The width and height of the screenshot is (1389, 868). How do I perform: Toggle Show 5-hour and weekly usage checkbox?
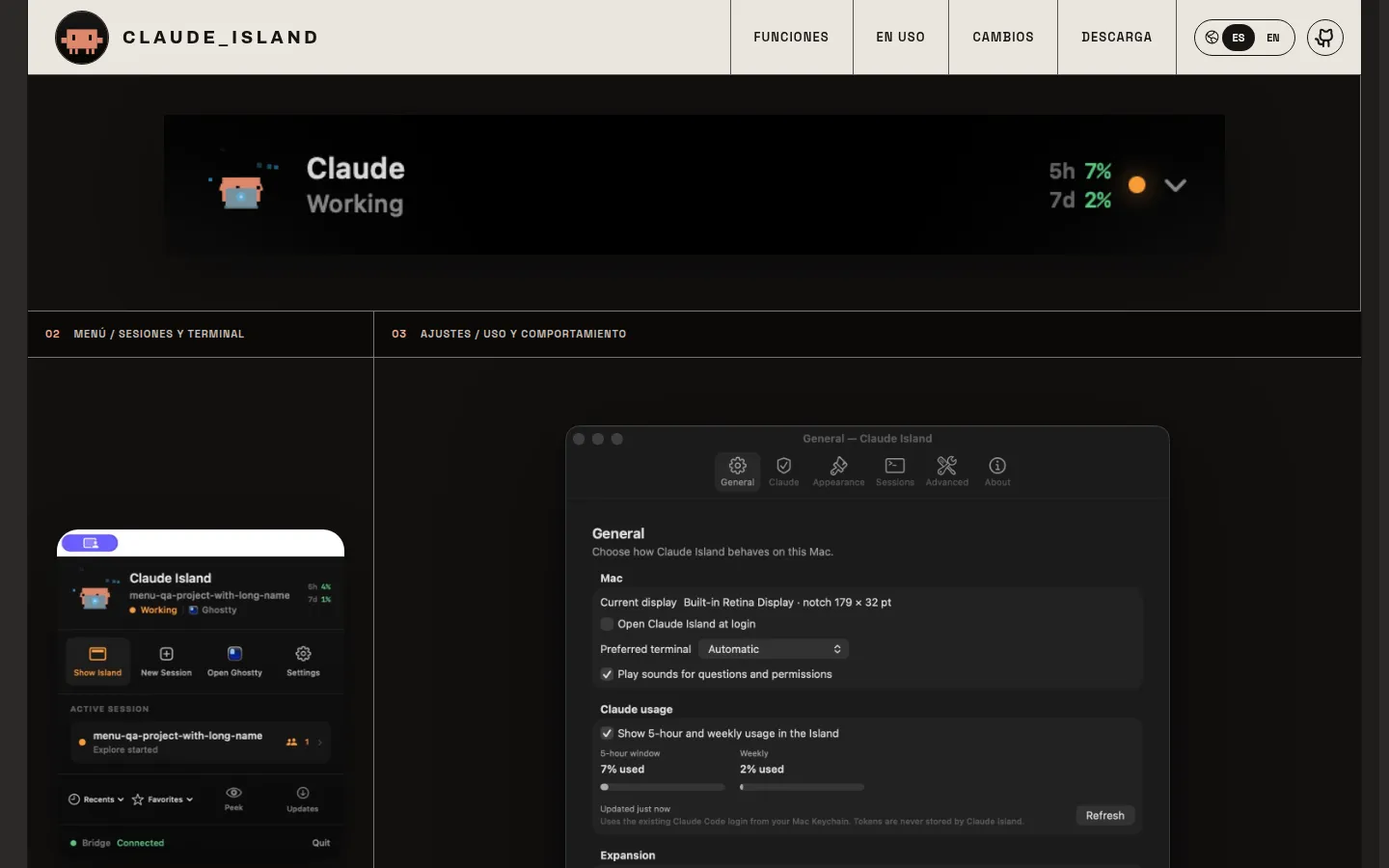click(x=607, y=733)
